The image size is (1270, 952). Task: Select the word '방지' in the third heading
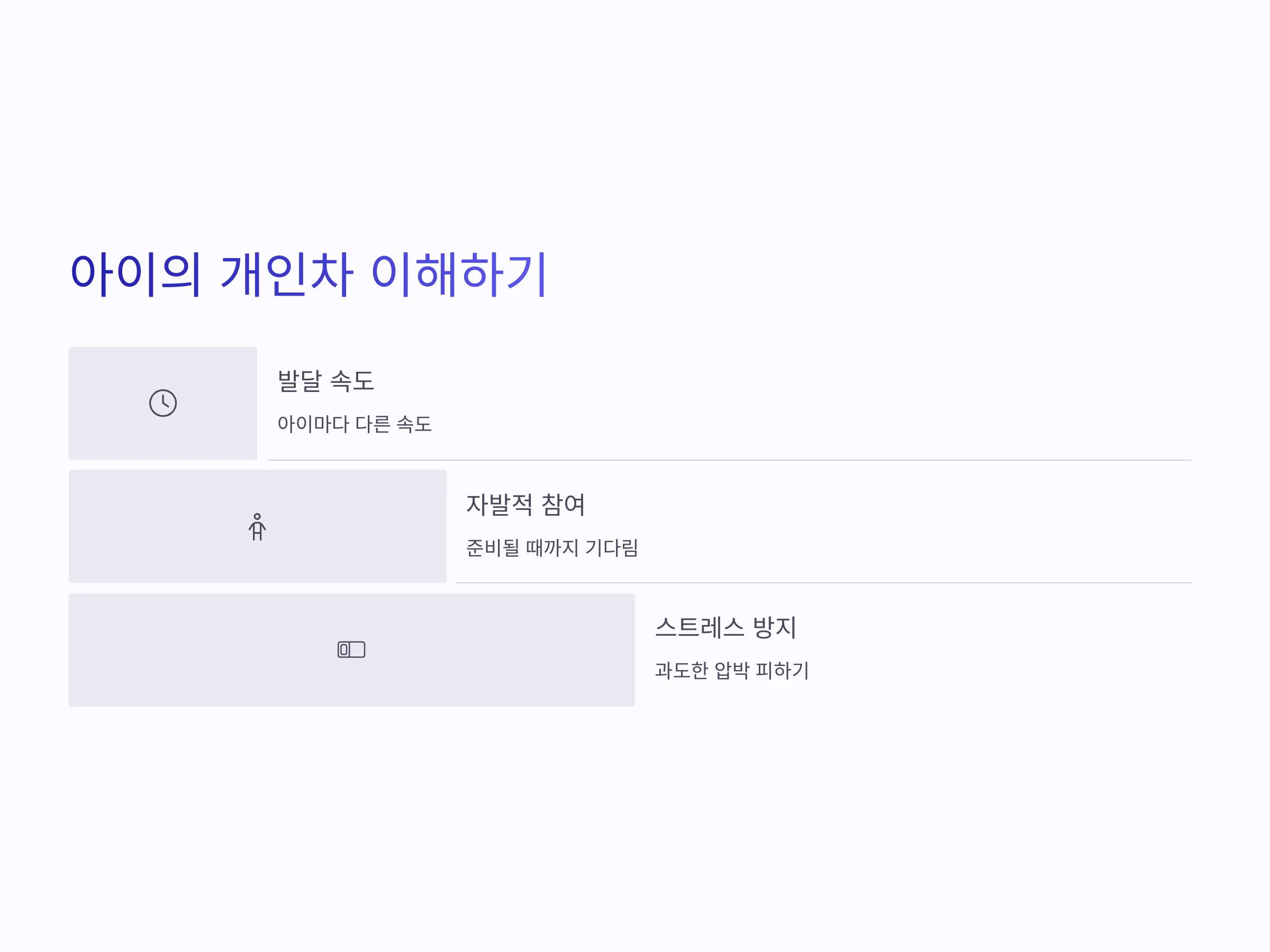point(774,627)
